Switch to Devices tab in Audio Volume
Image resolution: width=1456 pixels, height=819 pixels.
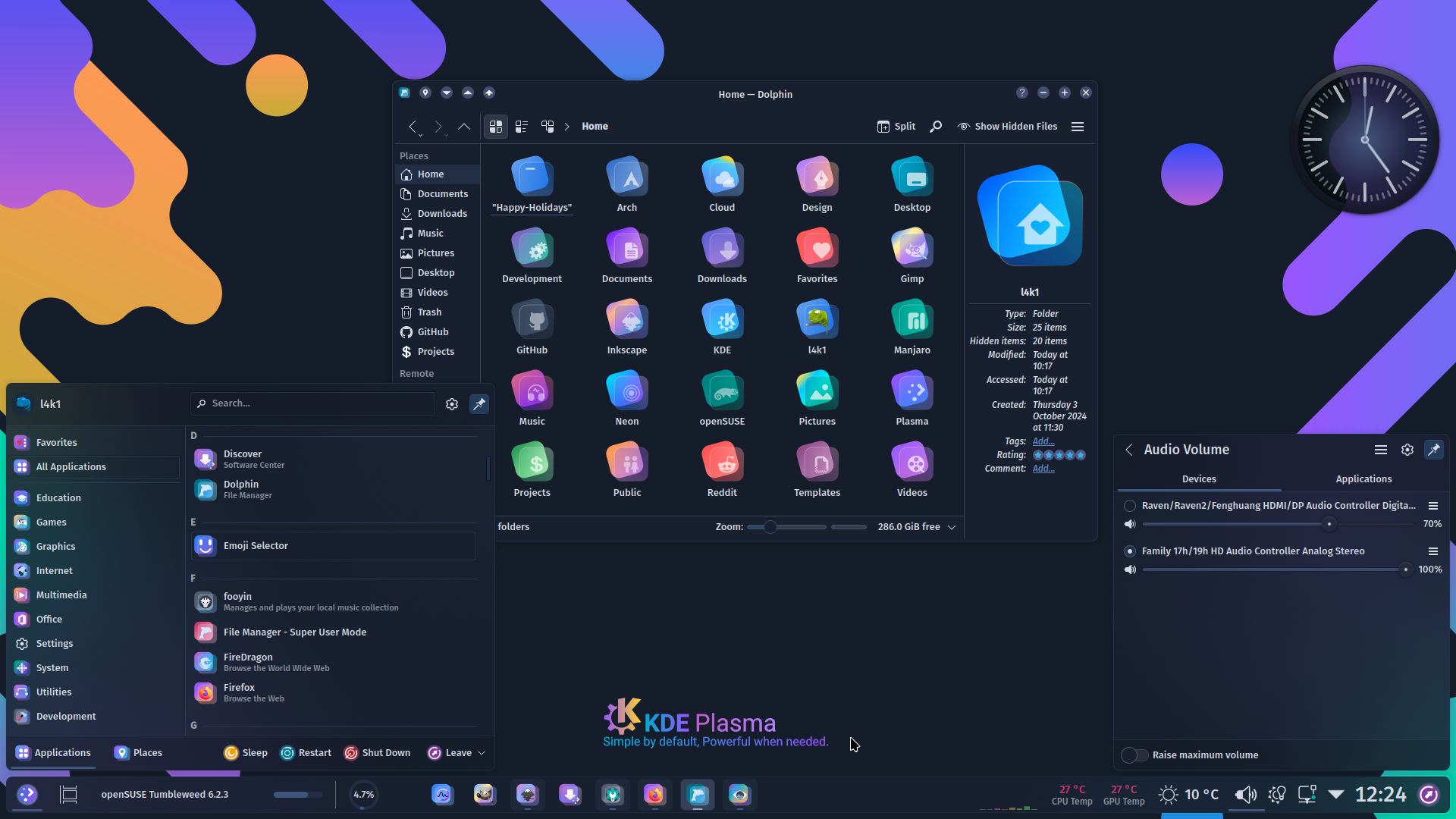[x=1199, y=479]
